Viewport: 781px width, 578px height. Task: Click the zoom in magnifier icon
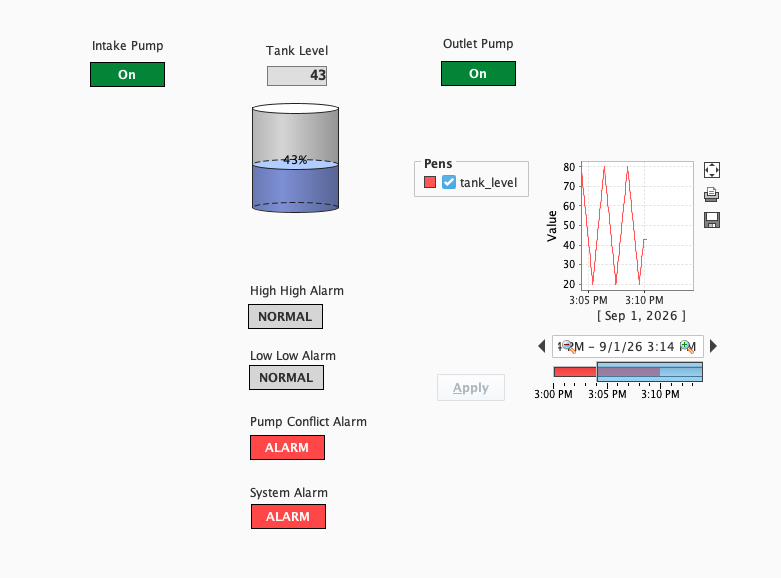coord(687,346)
